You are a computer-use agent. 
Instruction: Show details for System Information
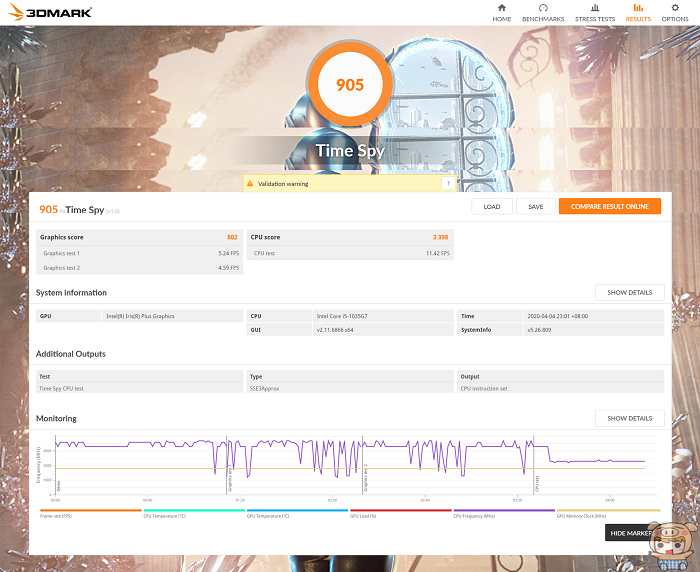[x=629, y=292]
